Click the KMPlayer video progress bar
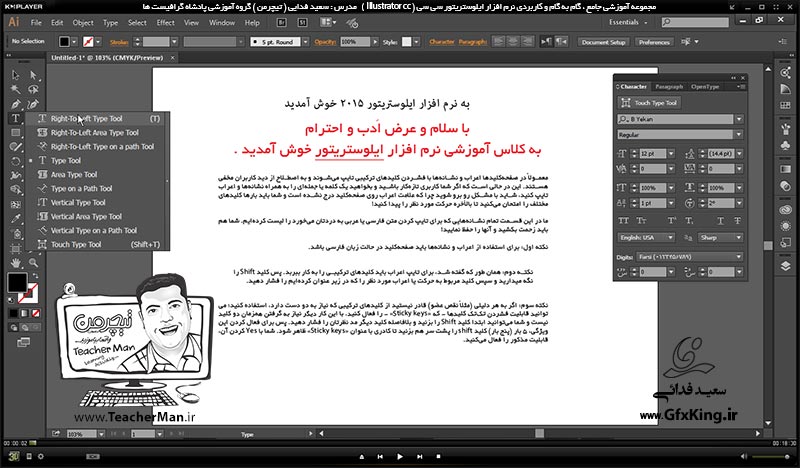The image size is (800, 468). coord(400,443)
